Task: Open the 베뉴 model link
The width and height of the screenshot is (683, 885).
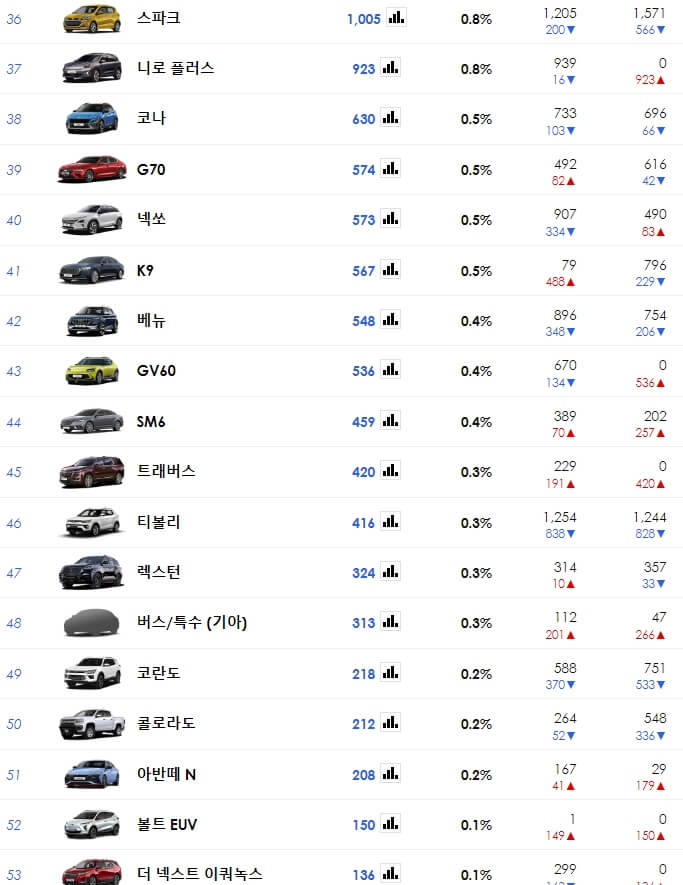Action: [151, 320]
